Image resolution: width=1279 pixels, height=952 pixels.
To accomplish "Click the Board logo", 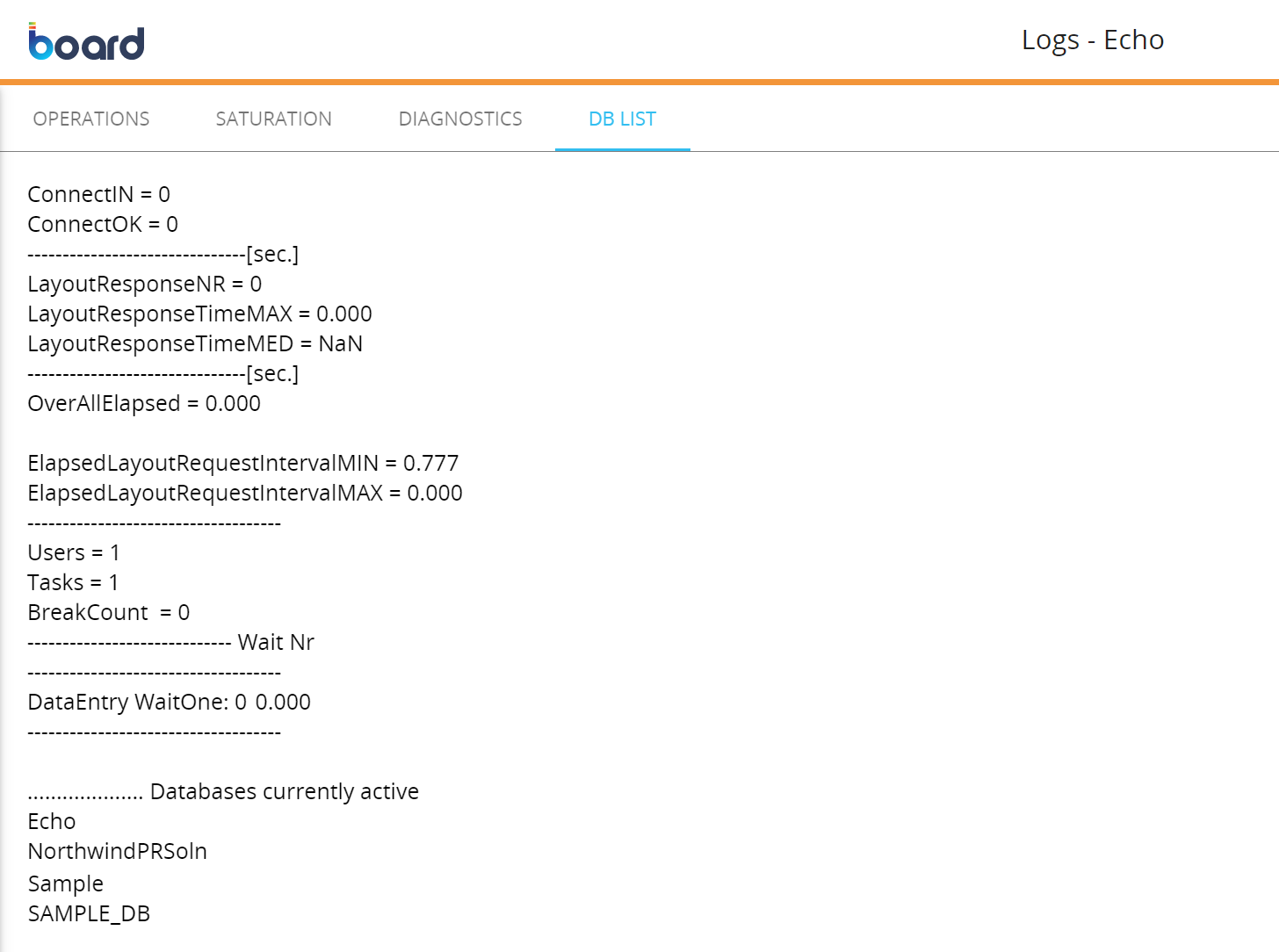I will pos(86,42).
